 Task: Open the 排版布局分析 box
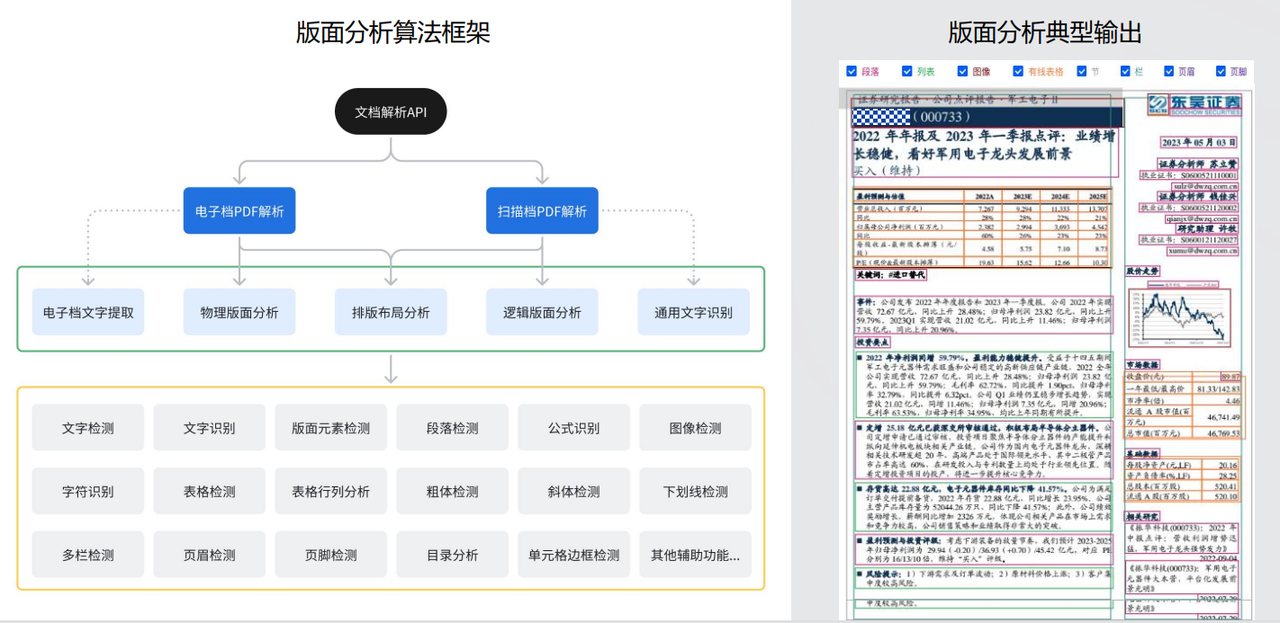coord(391,312)
